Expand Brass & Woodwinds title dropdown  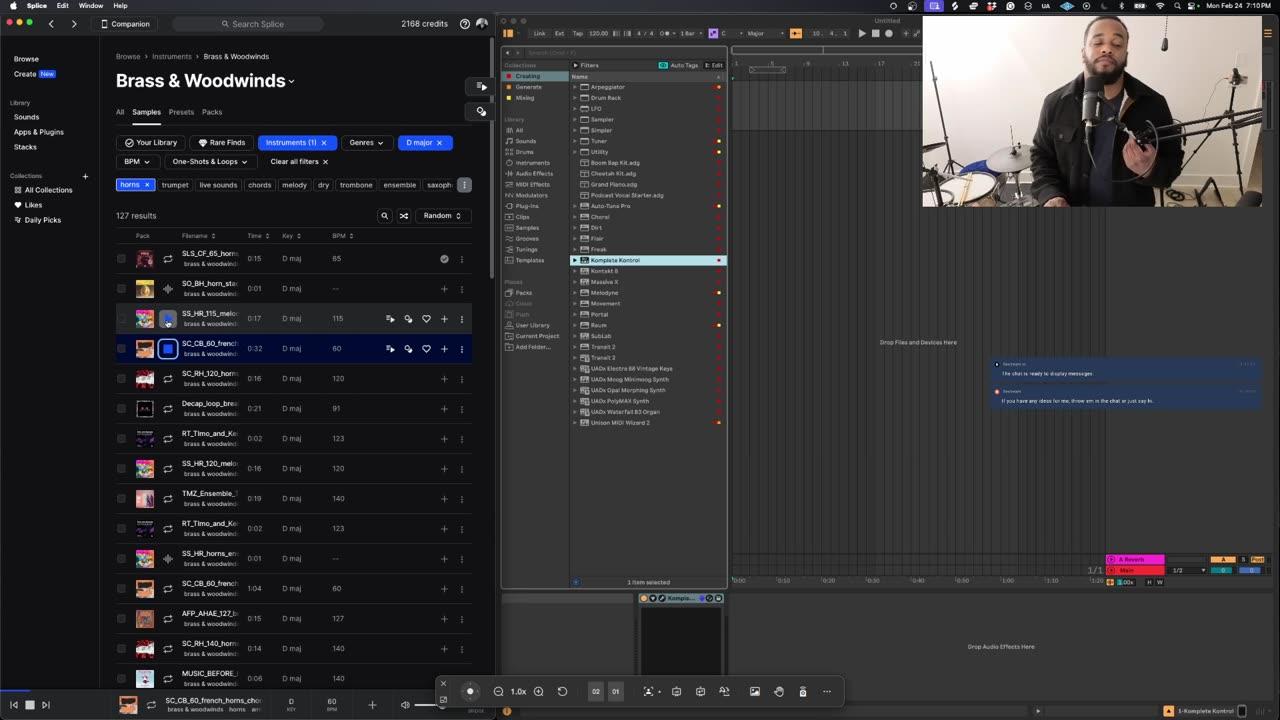[291, 82]
